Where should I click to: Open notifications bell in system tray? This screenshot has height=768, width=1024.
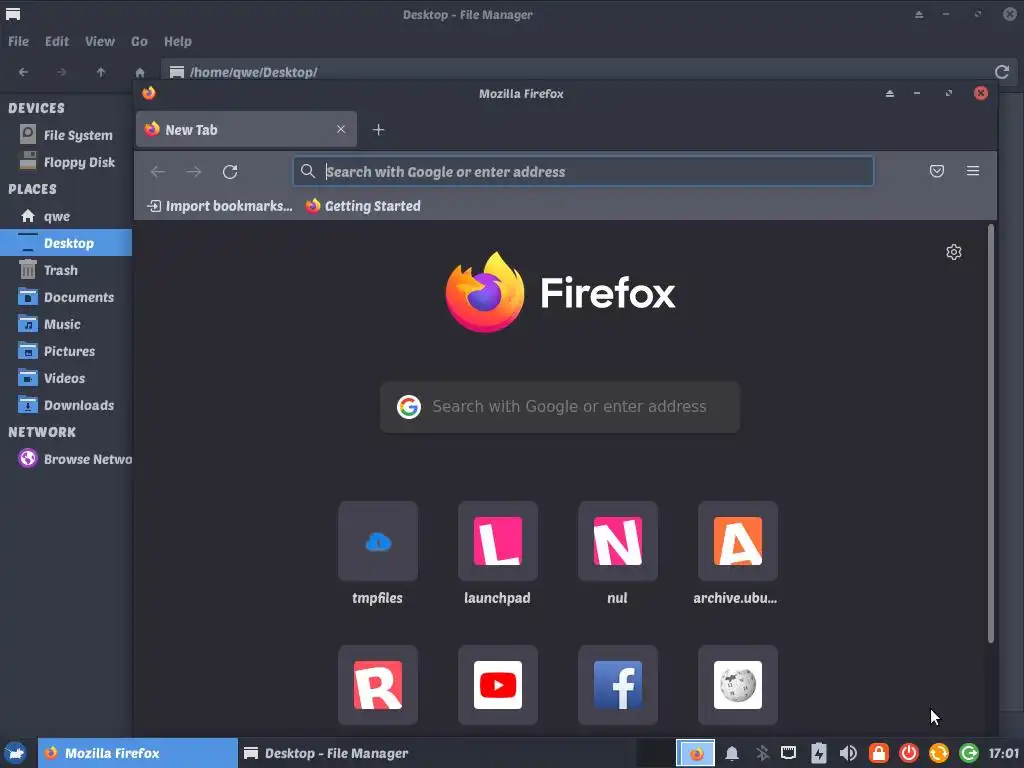732,754
